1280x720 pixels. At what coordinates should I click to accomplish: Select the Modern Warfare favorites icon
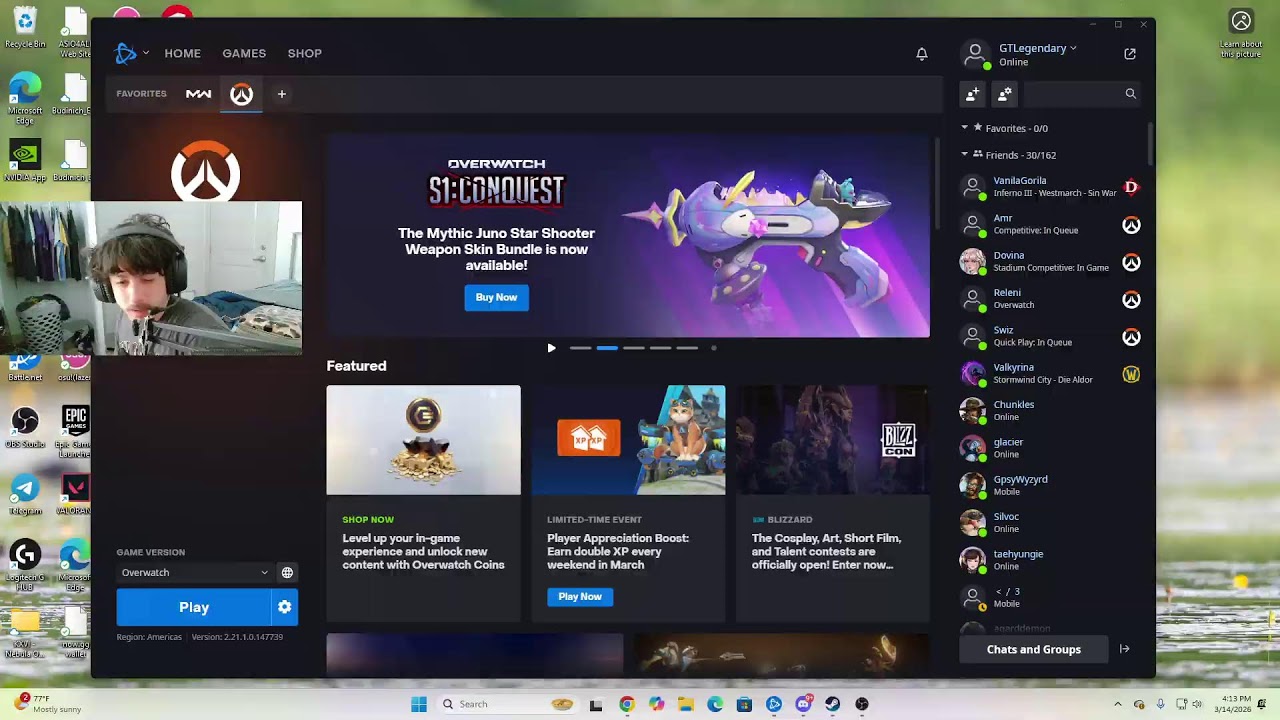point(198,94)
